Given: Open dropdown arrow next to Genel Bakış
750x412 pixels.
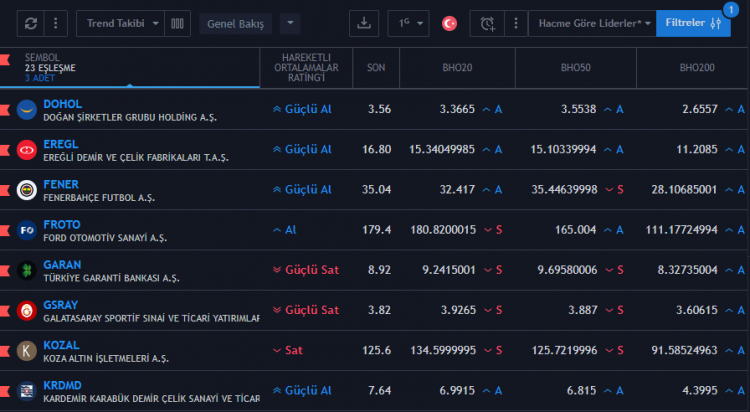Looking at the screenshot, I should pos(290,23).
